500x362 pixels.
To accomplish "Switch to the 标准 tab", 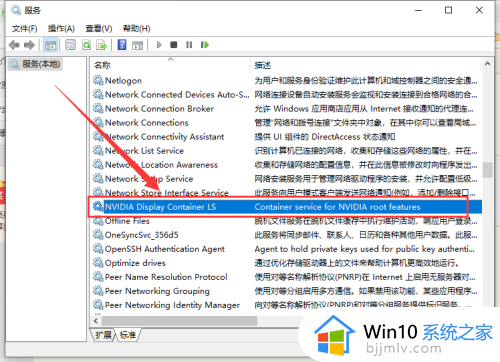I will tap(128, 335).
